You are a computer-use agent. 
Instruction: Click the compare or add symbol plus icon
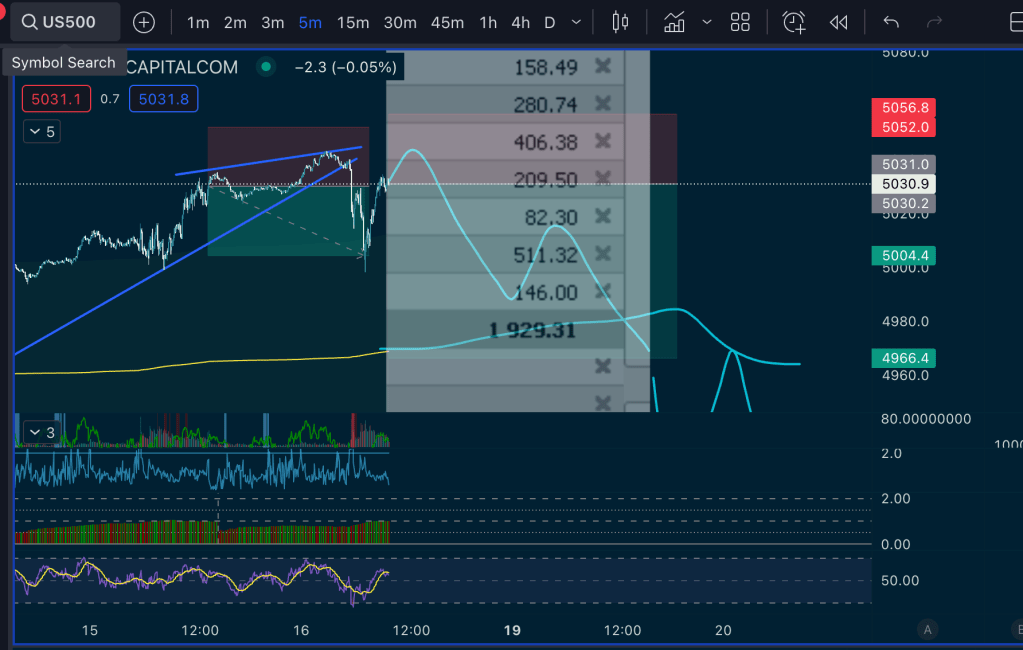pos(144,22)
